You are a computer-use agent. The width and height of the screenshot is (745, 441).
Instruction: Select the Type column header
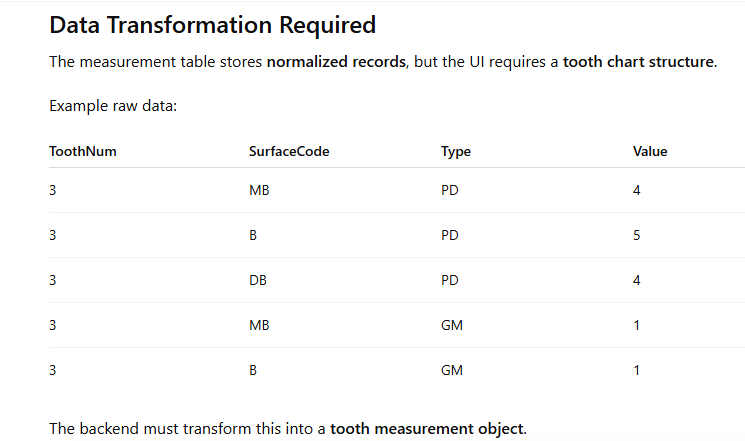pos(456,152)
